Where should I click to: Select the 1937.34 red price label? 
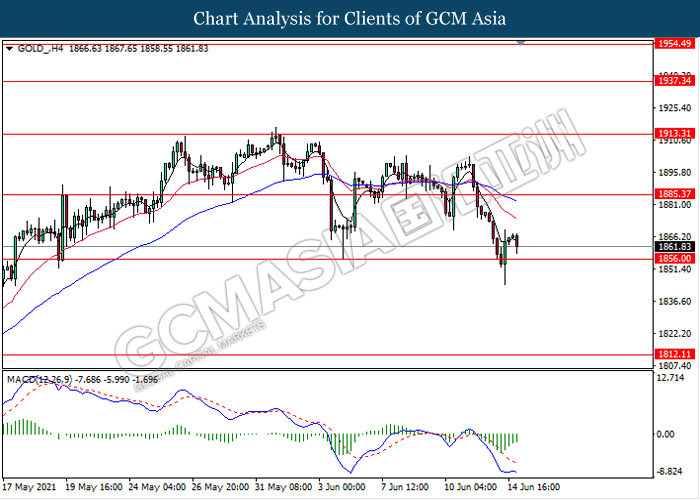[x=675, y=81]
